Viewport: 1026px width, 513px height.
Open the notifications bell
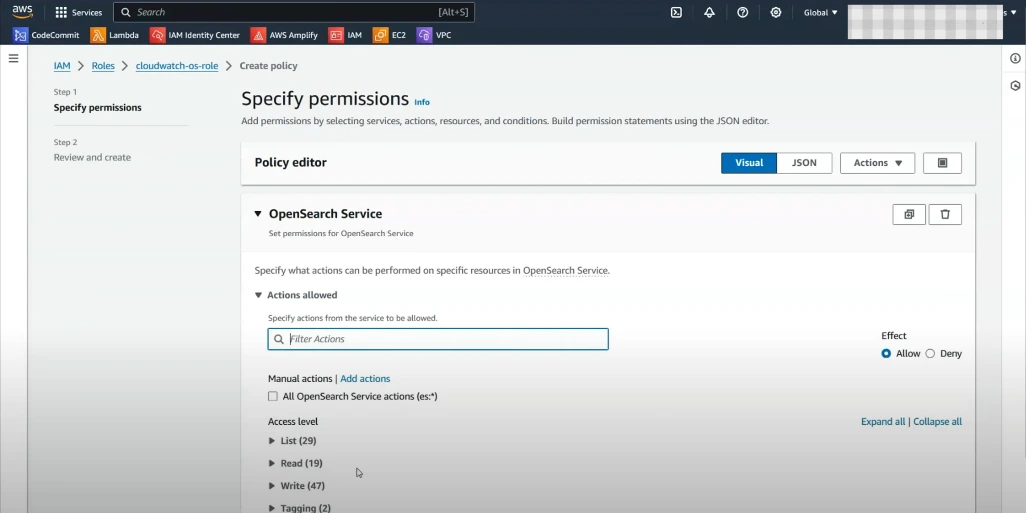[x=709, y=12]
